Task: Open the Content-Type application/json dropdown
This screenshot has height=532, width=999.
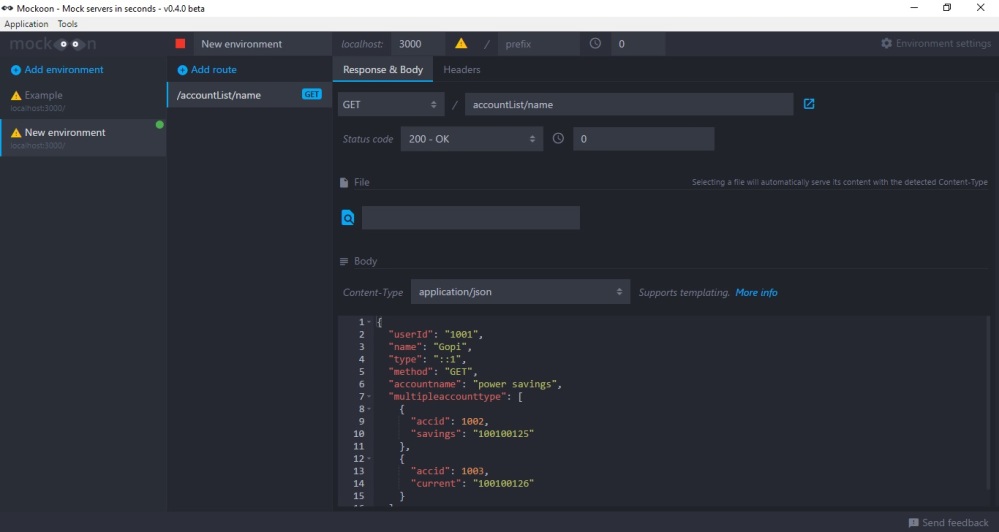Action: pos(520,292)
